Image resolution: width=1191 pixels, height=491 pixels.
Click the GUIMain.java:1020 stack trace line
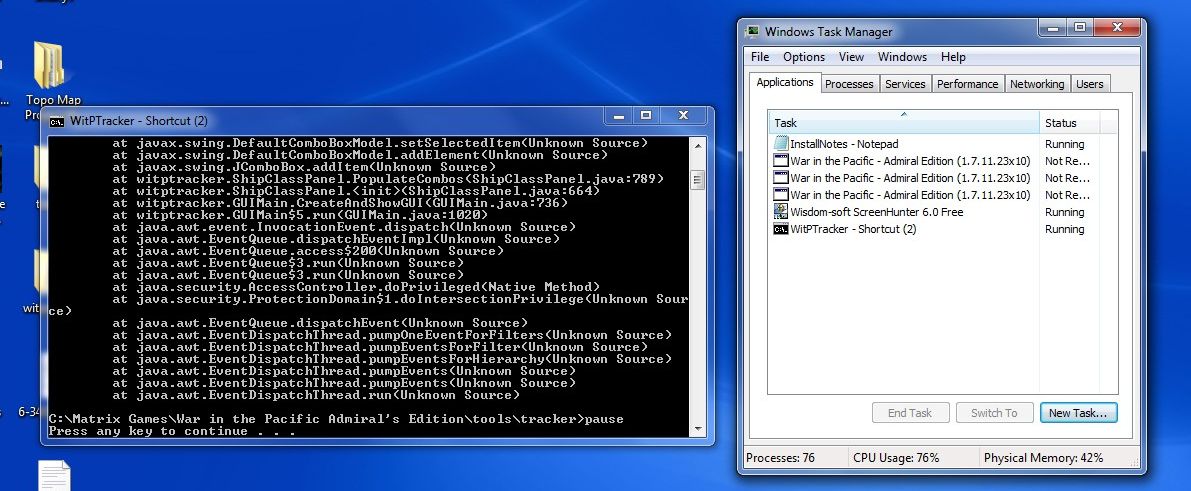tap(302, 215)
